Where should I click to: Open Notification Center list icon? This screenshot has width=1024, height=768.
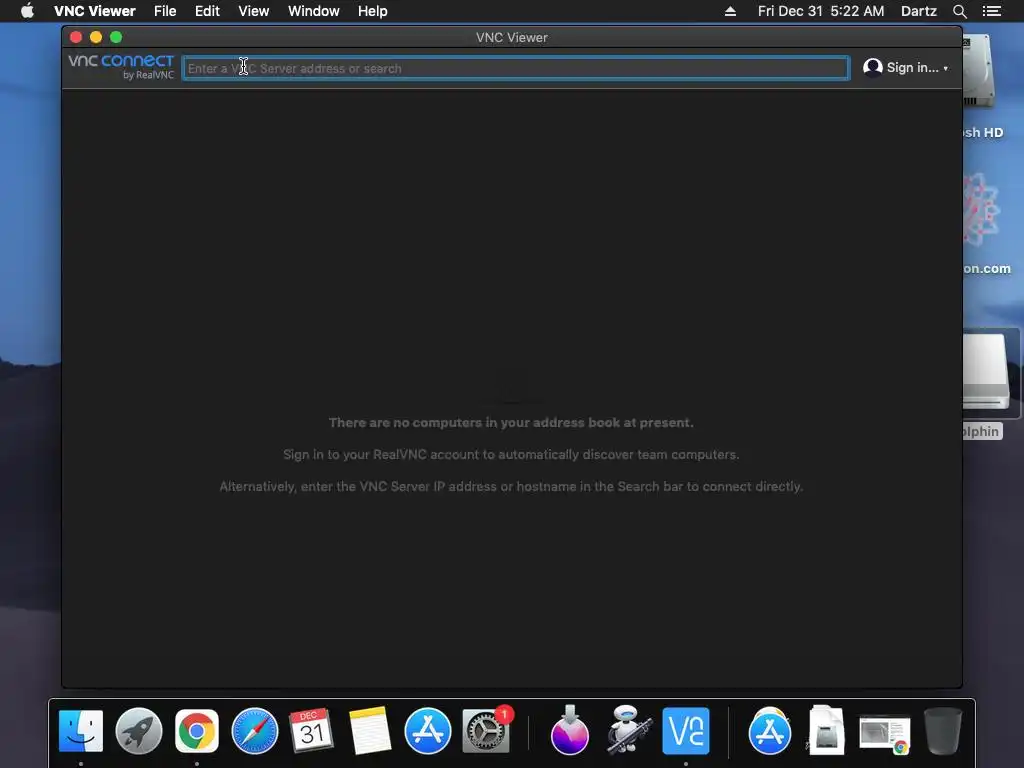point(991,11)
